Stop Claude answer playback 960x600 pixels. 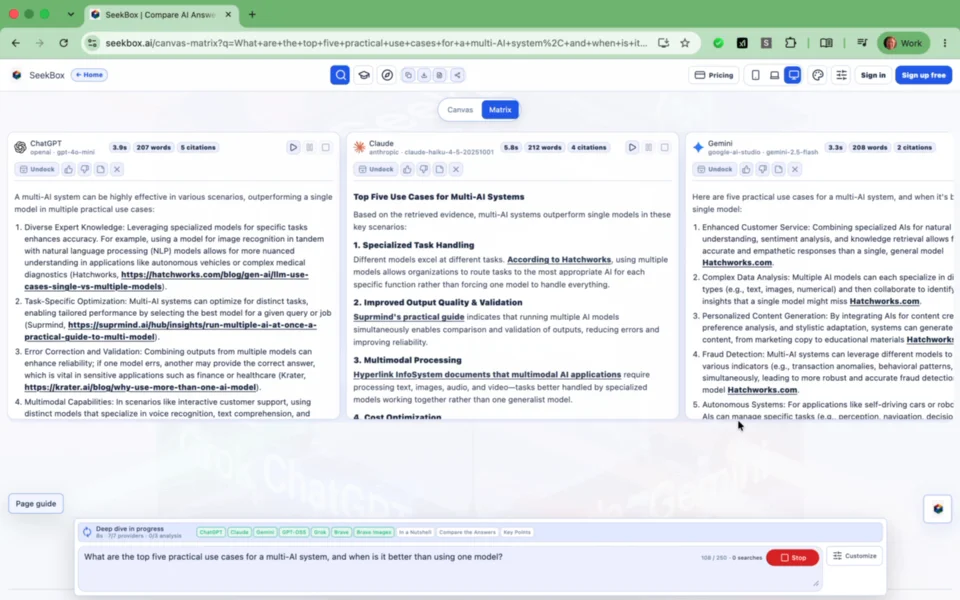(664, 148)
